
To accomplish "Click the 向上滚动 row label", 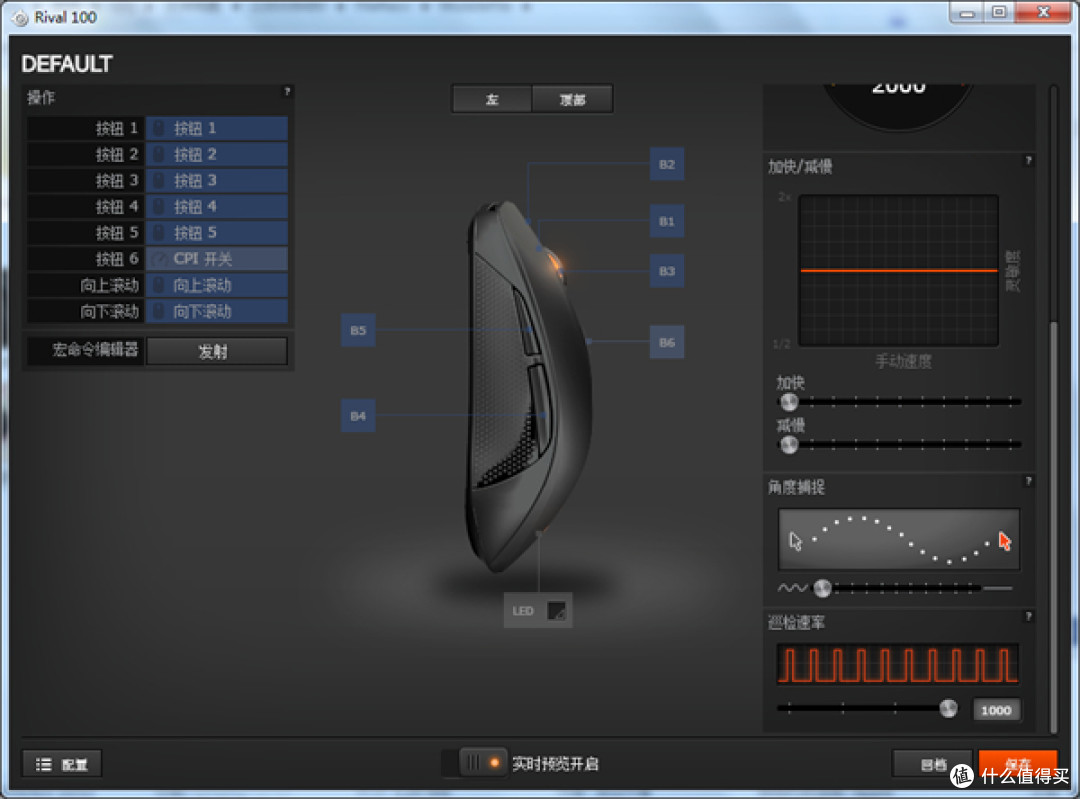I will [x=110, y=285].
